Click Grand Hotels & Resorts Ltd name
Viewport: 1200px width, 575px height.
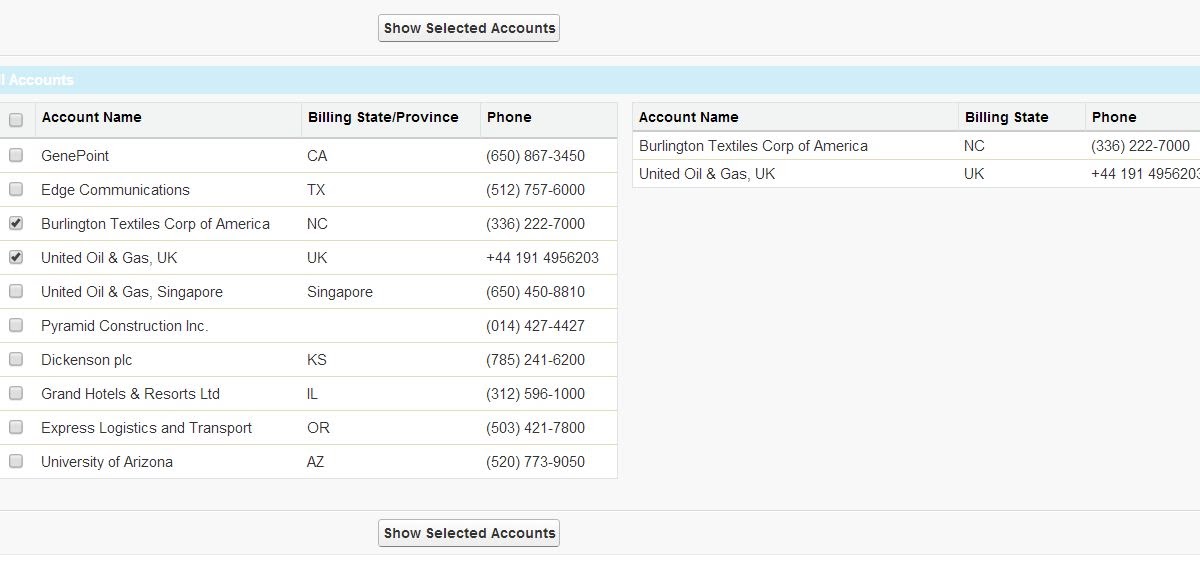(130, 394)
